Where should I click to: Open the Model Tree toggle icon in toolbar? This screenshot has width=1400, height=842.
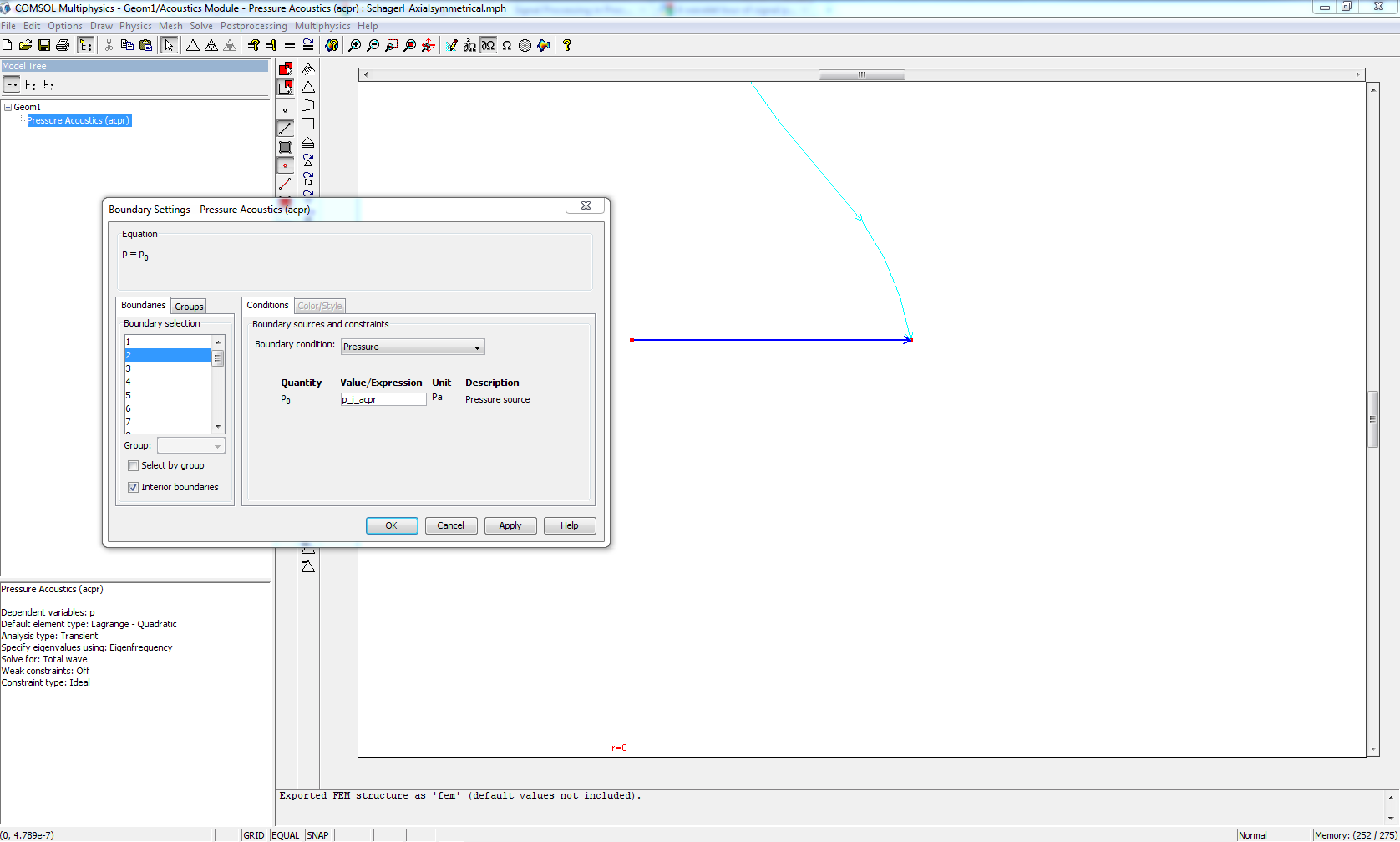click(85, 46)
